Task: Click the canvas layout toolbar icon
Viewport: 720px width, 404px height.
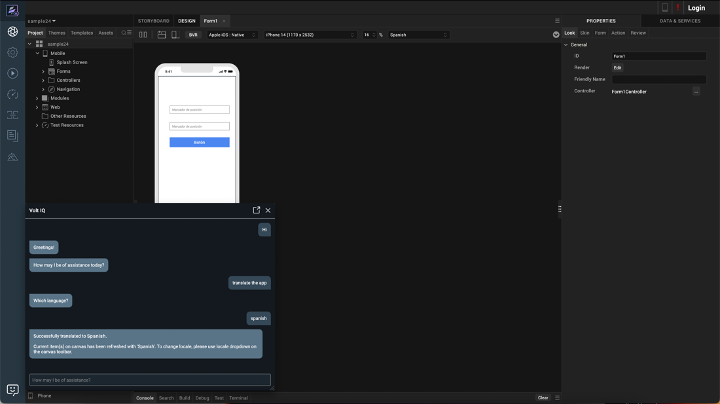Action: (162, 35)
